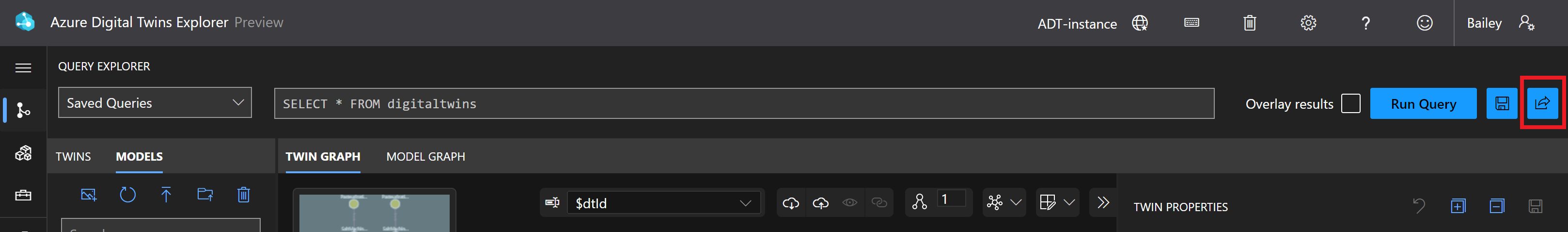The width and height of the screenshot is (1568, 232).
Task: Click the share query icon button
Action: click(1542, 103)
